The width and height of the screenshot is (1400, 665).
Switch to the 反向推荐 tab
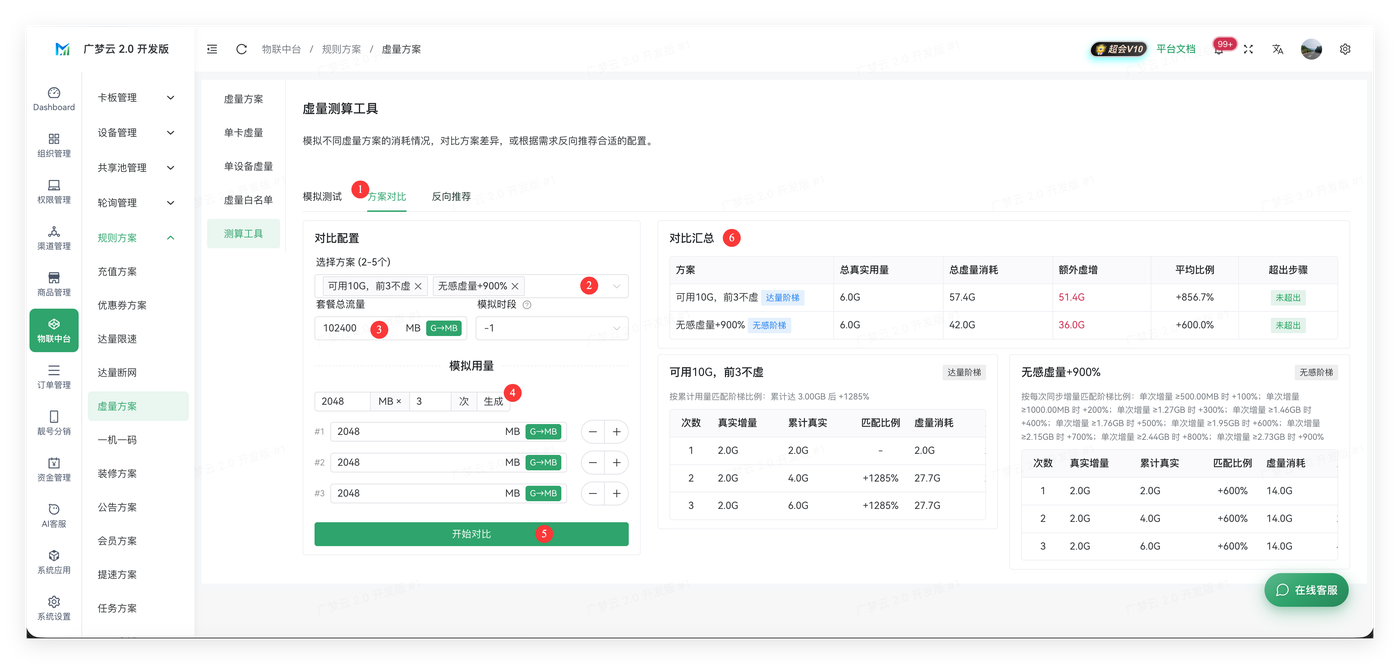(x=451, y=197)
